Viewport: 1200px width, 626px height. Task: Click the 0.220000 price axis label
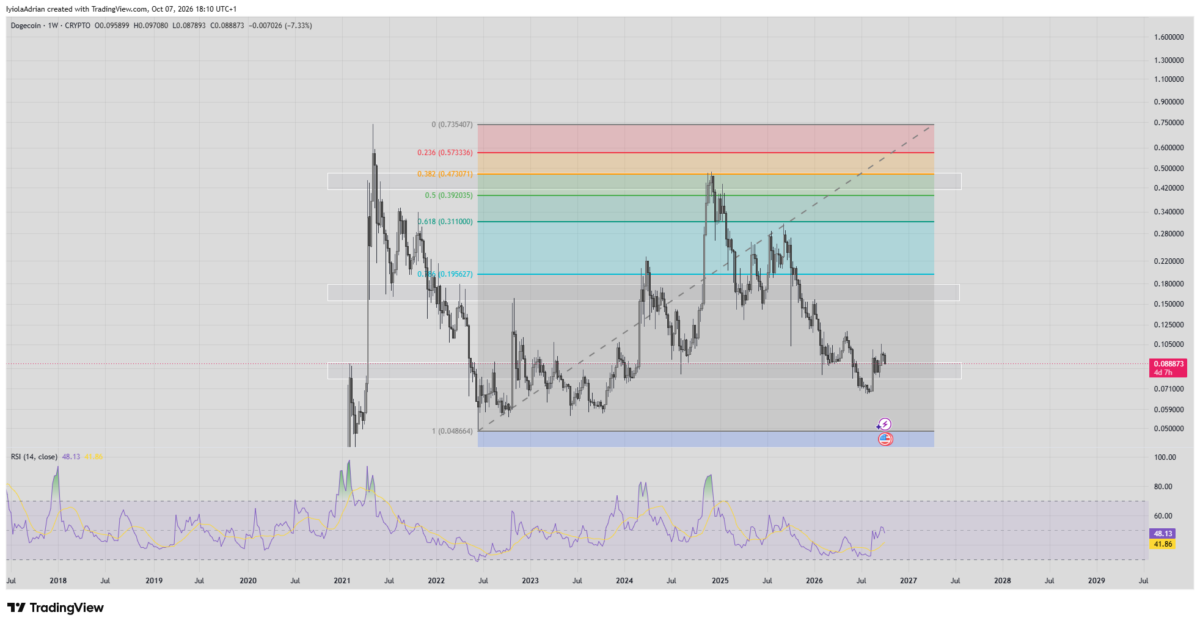[x=1169, y=261]
